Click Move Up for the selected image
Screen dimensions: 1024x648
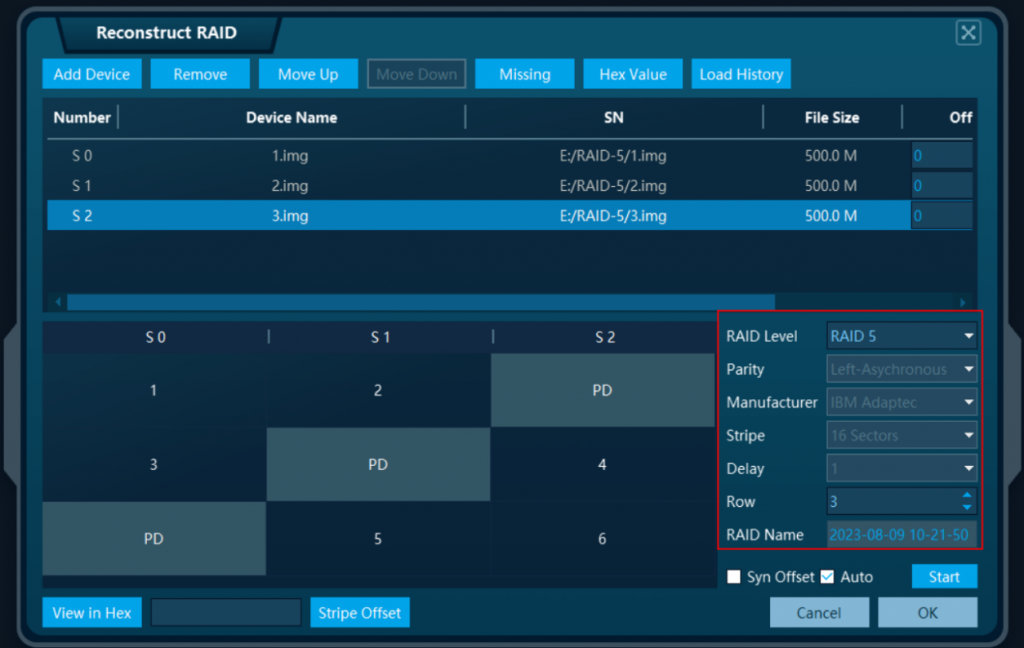[308, 73]
